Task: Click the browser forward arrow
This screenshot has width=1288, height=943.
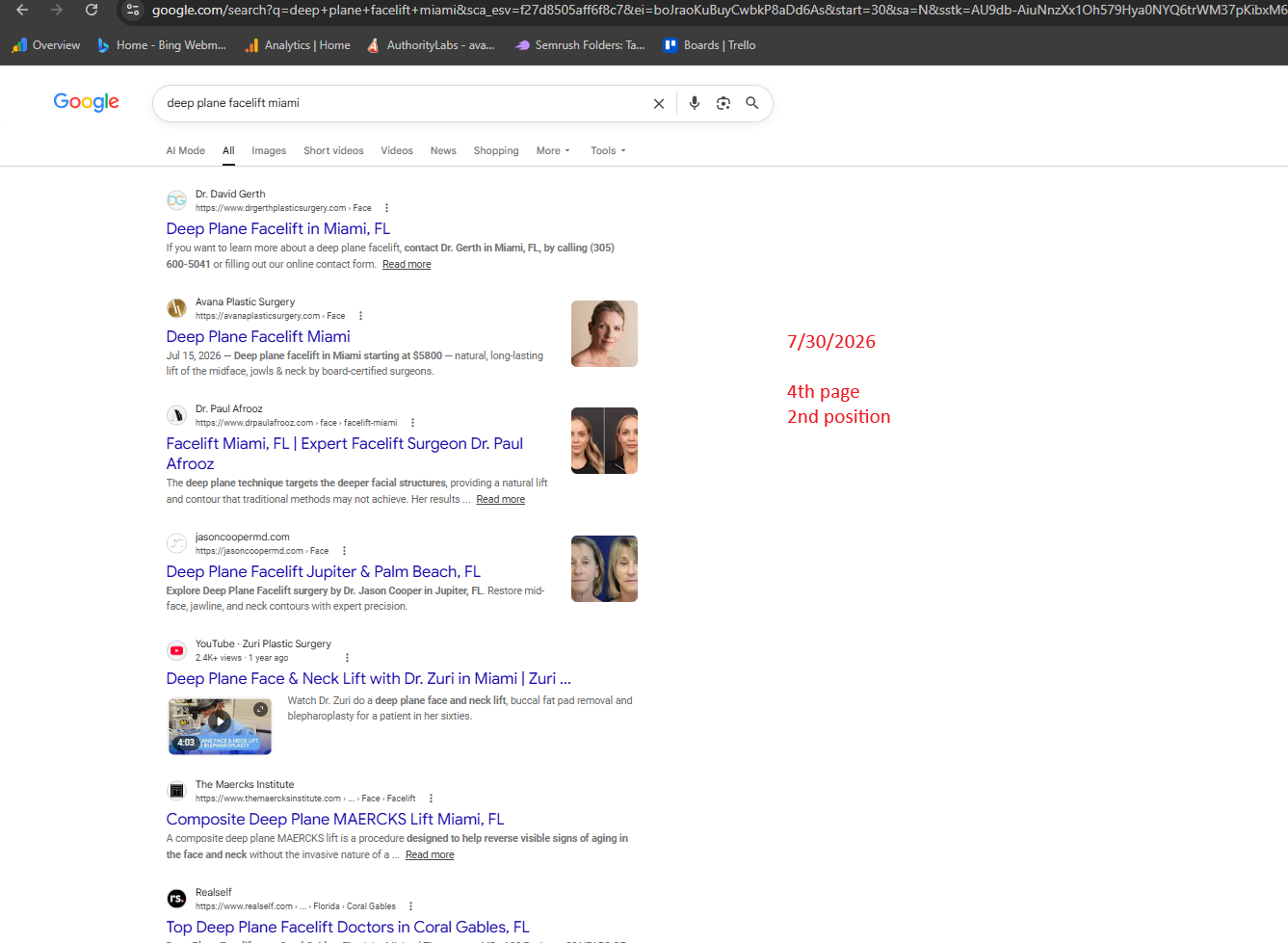Action: tap(57, 10)
